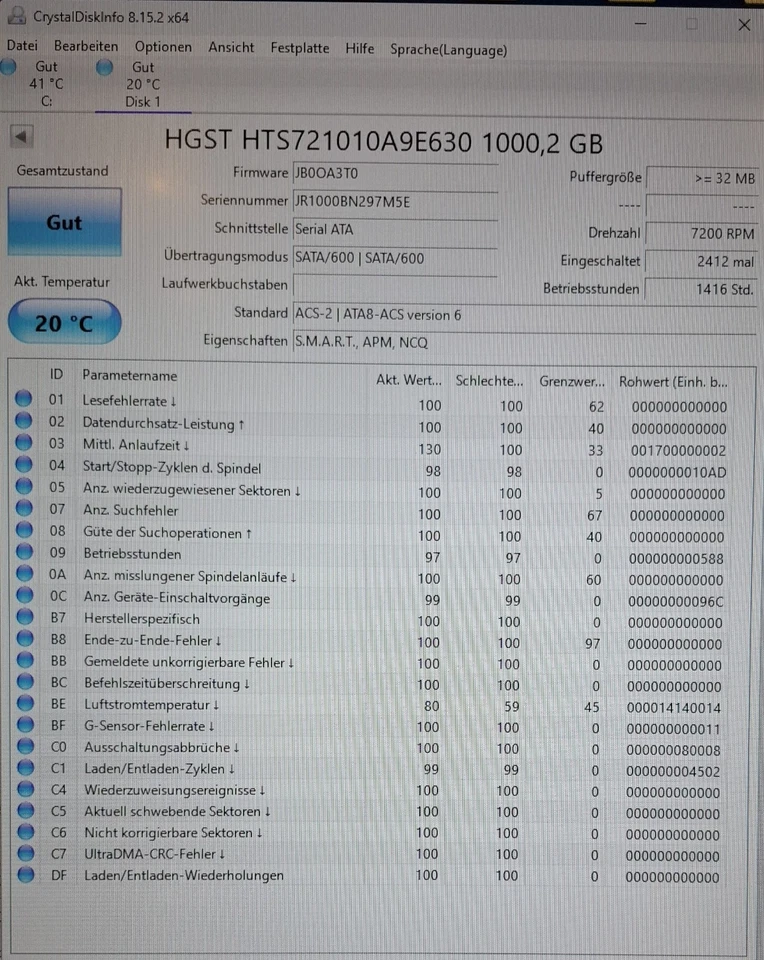Click the status dot for Güte der Suchoperationen
Image resolution: width=764 pixels, height=960 pixels.
click(x=24, y=530)
